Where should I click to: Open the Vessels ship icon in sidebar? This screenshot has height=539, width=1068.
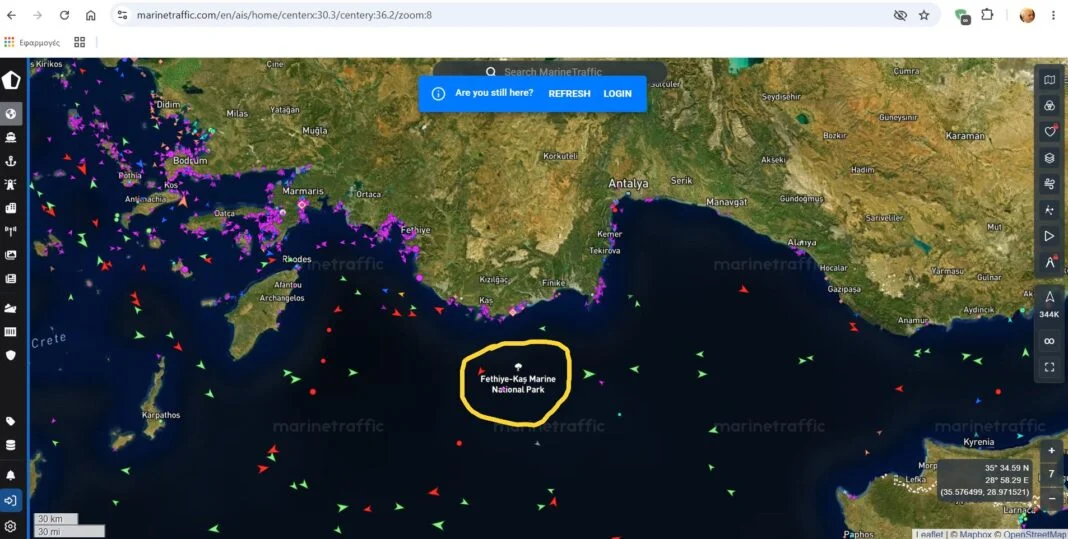(11, 138)
